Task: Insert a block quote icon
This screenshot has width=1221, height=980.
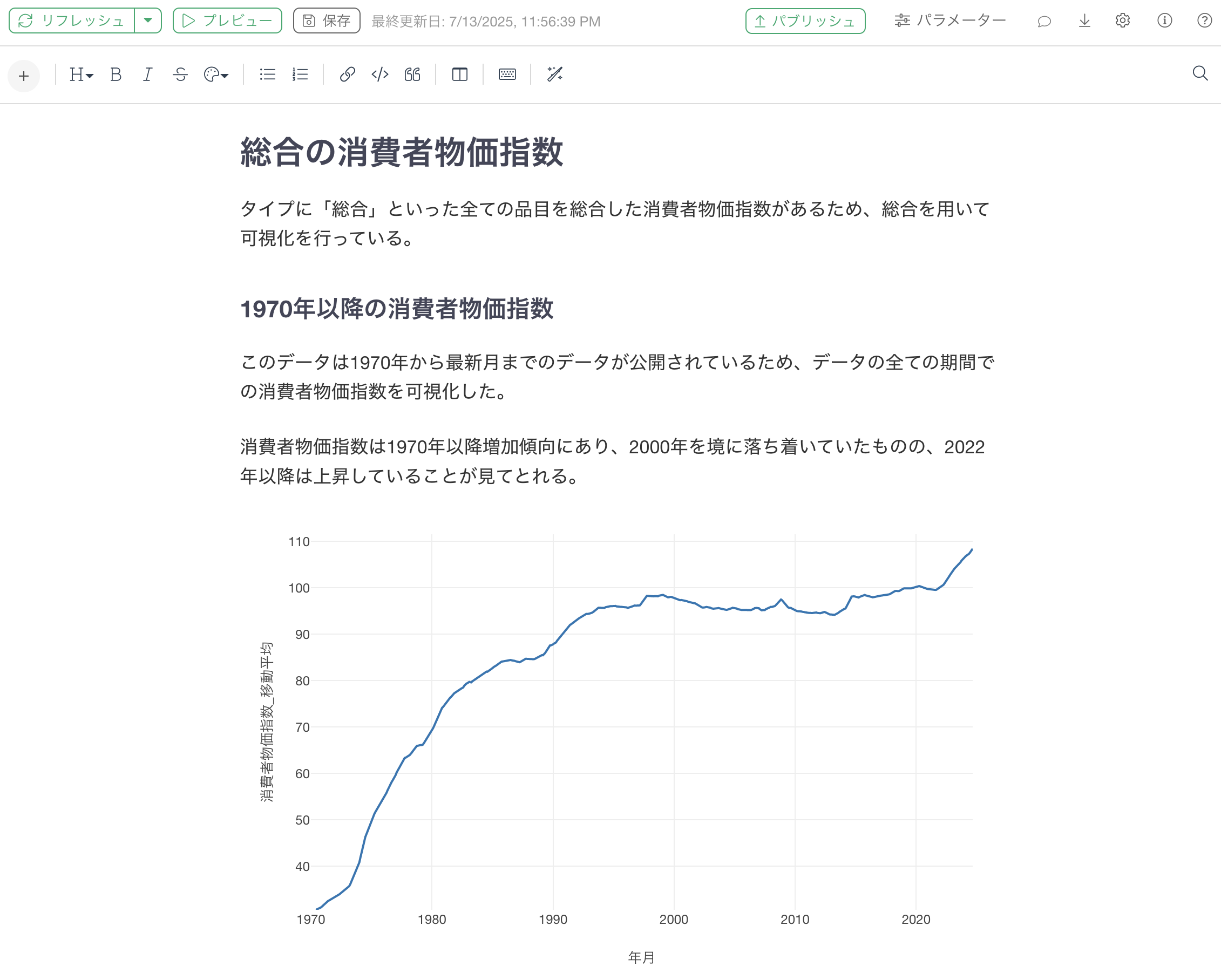Action: tap(412, 74)
